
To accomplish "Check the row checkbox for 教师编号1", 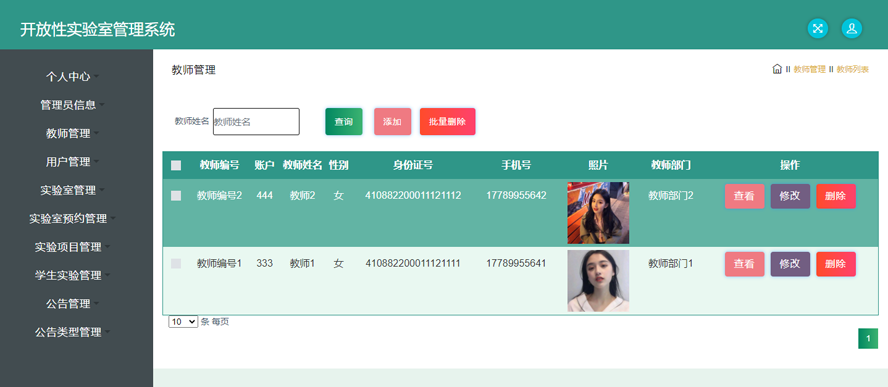I will coord(176,263).
